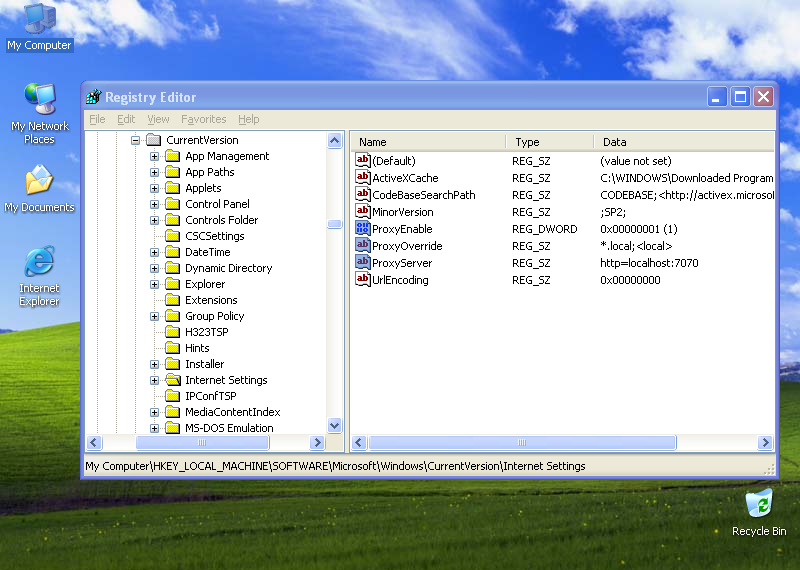Click the '*.local;<local>' data cell
This screenshot has height=570, width=800.
pos(636,246)
